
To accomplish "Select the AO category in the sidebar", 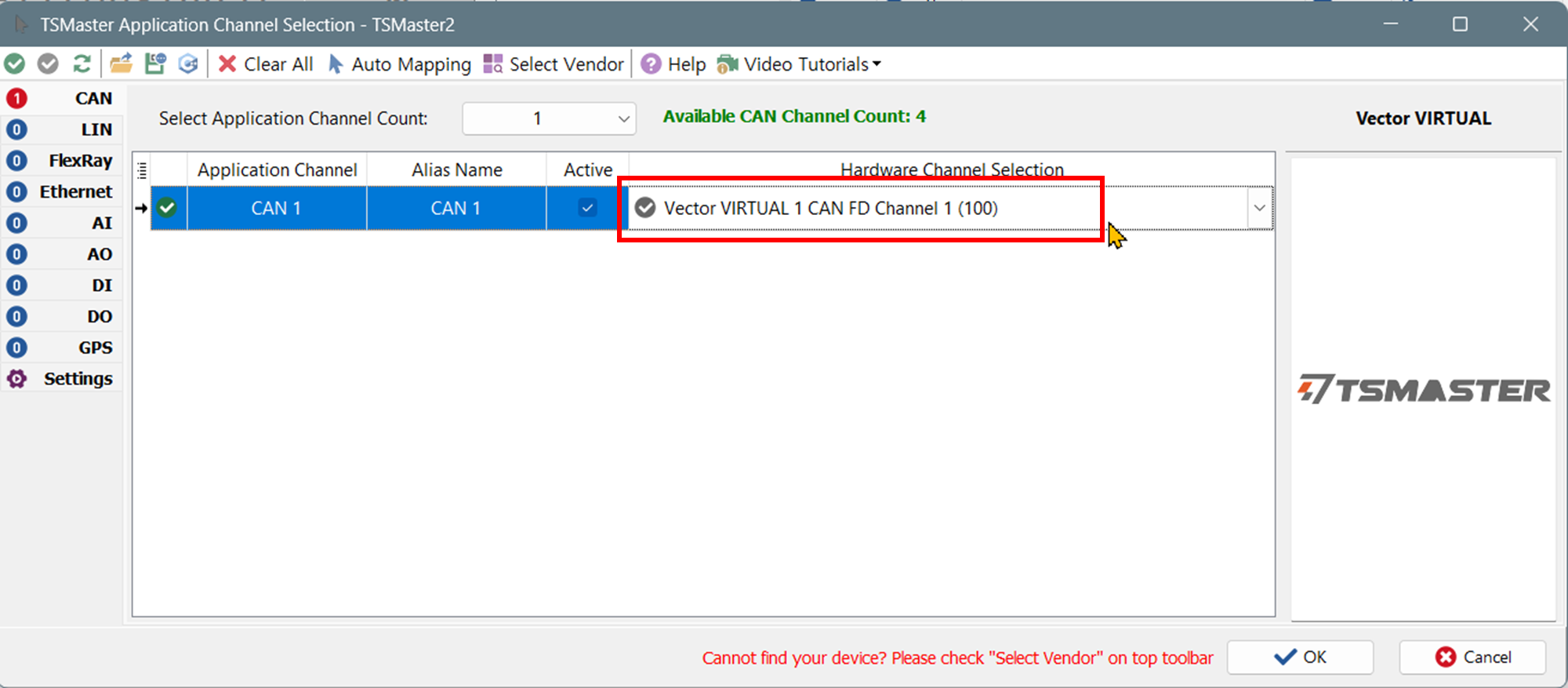I will coord(62,254).
